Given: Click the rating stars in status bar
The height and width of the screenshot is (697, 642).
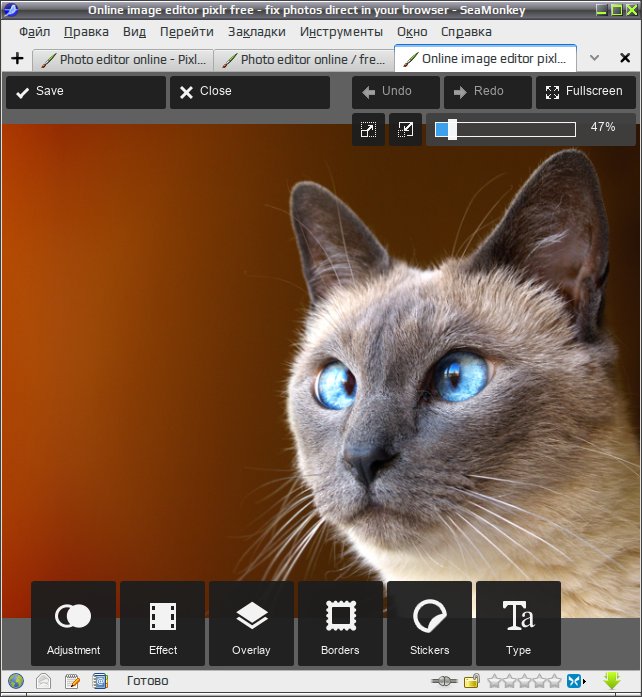Looking at the screenshot, I should click(x=525, y=681).
